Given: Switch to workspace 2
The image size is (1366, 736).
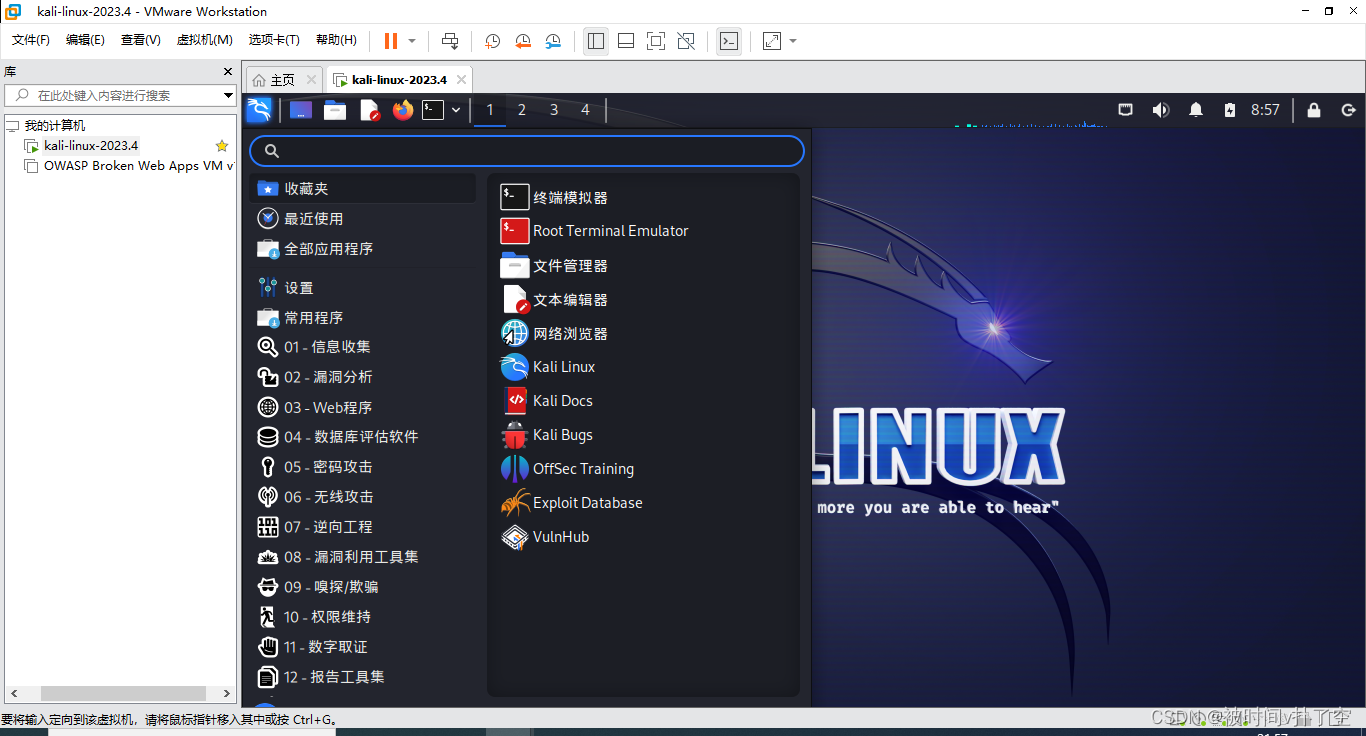Looking at the screenshot, I should (x=522, y=110).
